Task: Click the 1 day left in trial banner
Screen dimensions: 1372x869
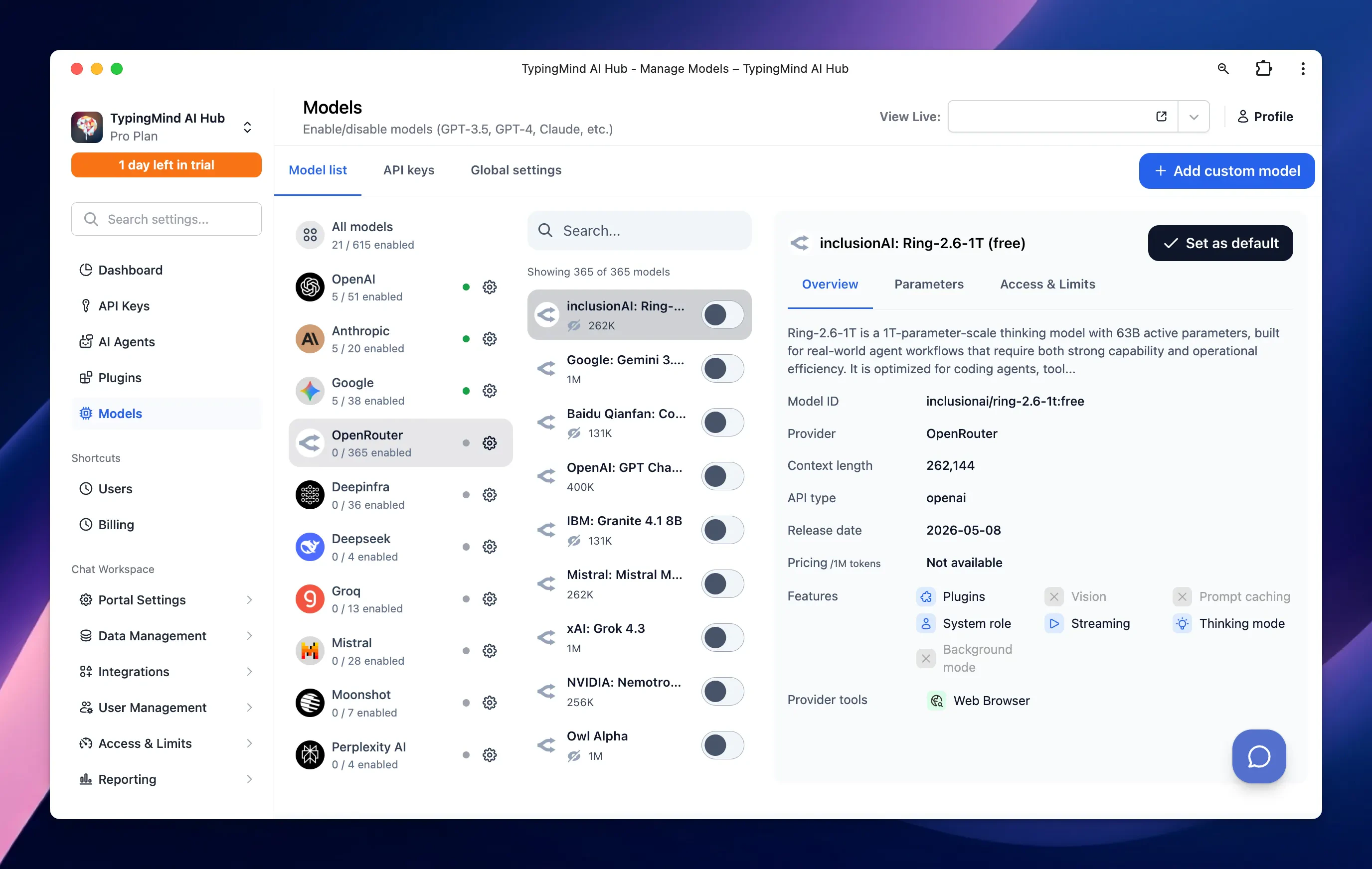Action: tap(167, 165)
